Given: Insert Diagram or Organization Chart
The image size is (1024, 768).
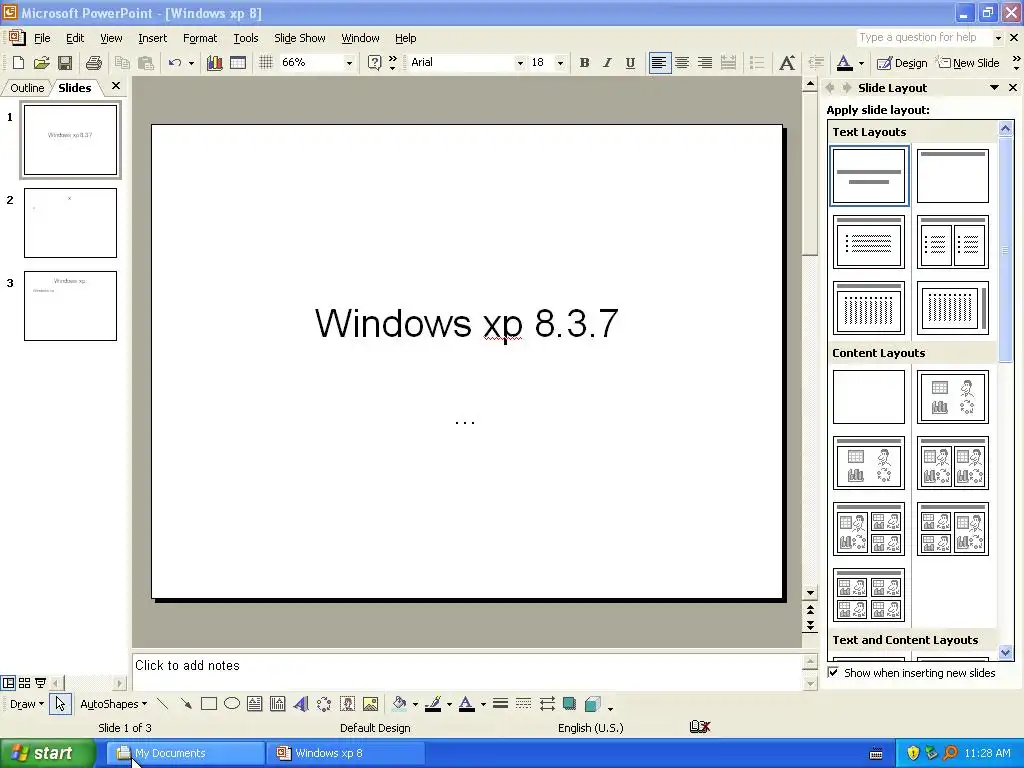Looking at the screenshot, I should (x=324, y=703).
